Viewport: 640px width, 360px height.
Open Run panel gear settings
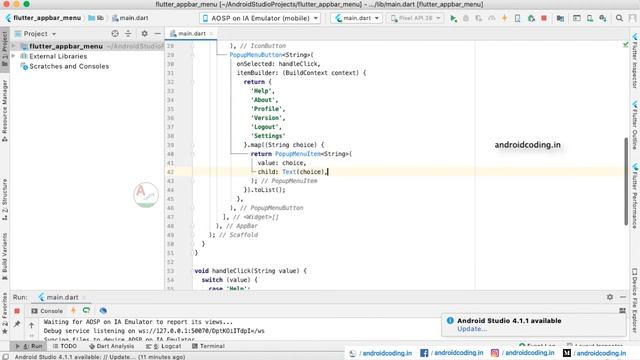[x=610, y=297]
